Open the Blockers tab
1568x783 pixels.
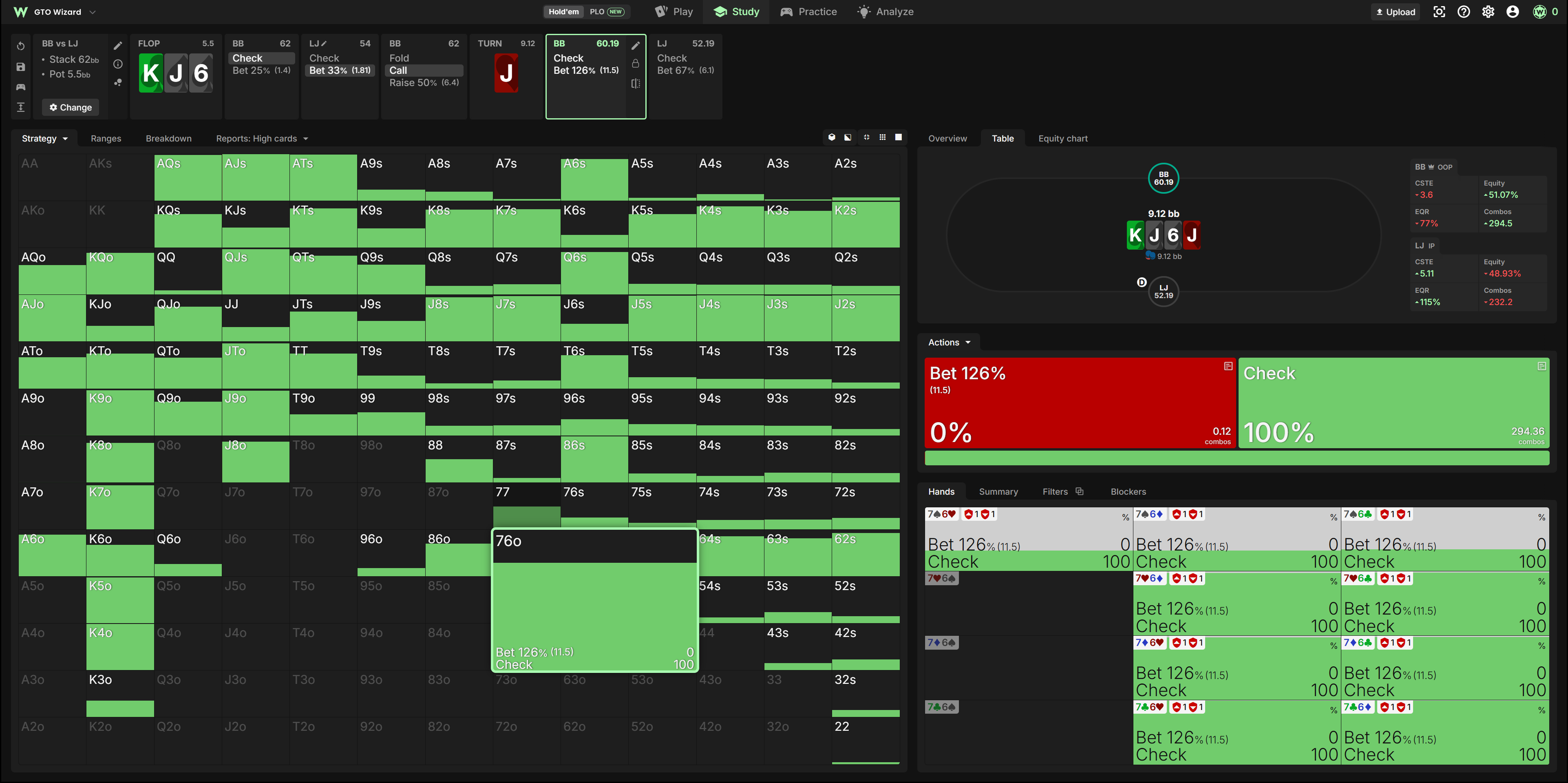pos(1128,492)
